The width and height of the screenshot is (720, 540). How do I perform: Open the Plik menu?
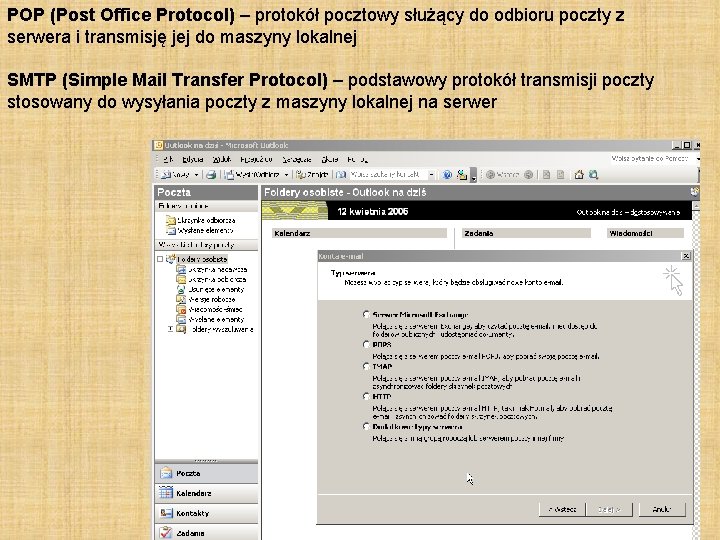coord(168,159)
